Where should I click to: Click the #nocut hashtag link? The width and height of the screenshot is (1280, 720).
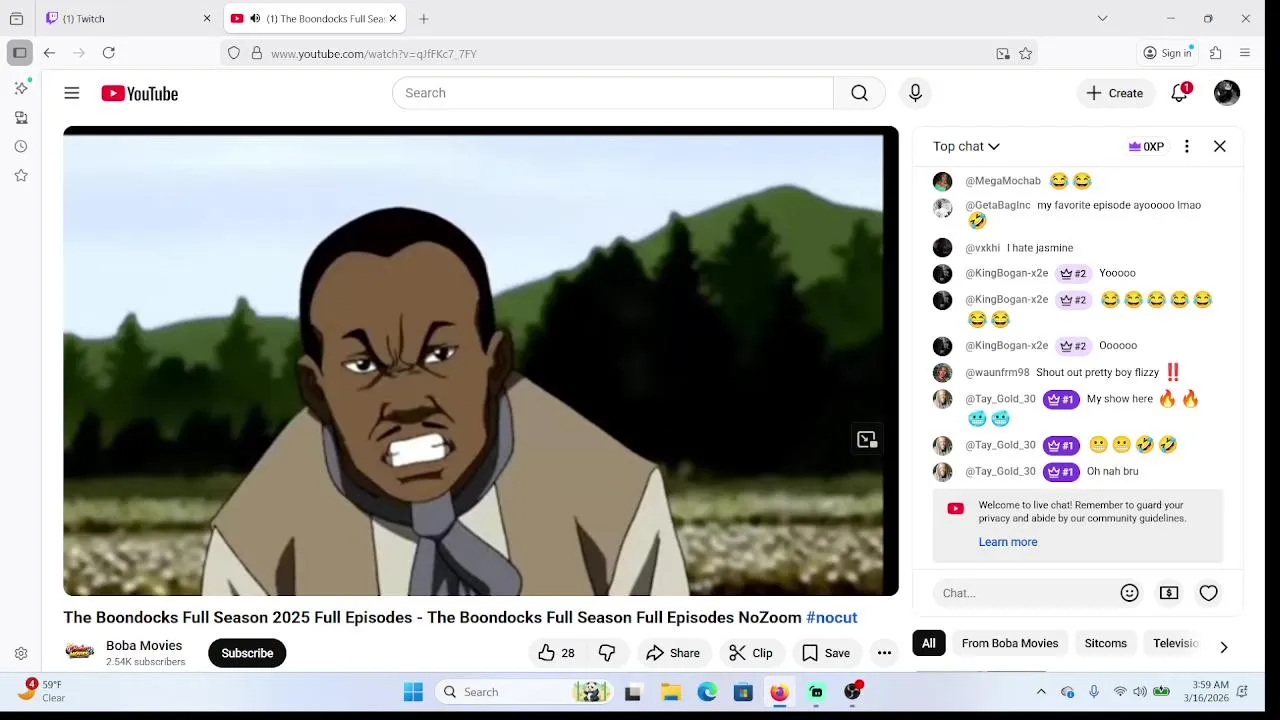coord(832,618)
